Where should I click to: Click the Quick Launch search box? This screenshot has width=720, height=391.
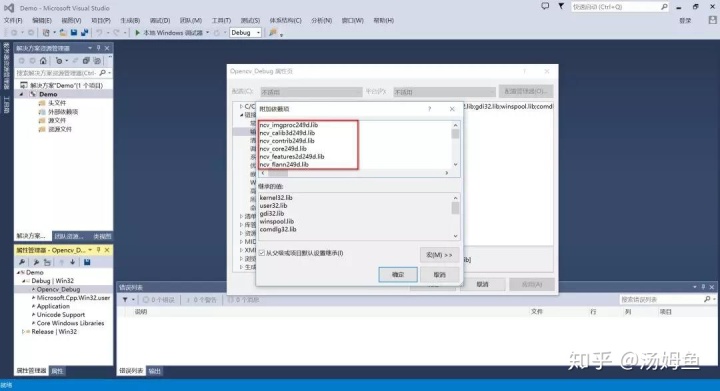pos(619,7)
